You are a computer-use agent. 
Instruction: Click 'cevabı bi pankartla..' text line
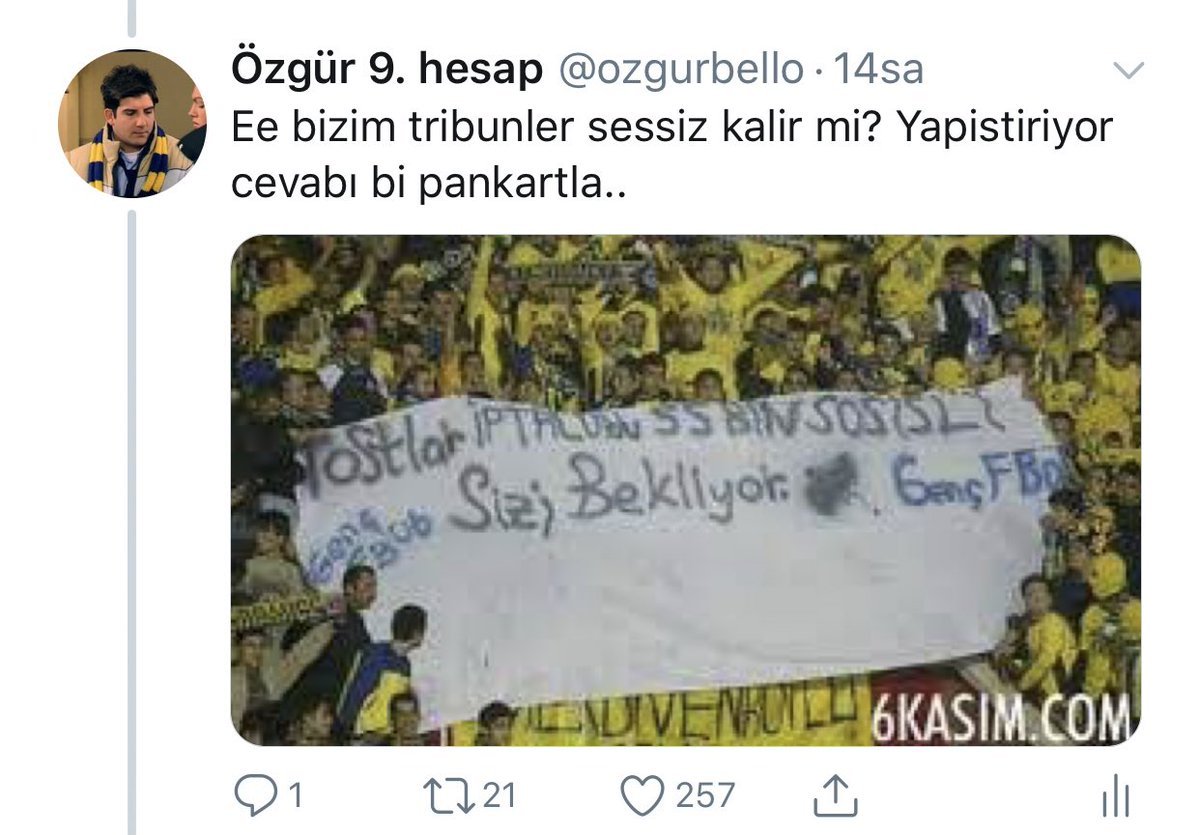point(428,184)
